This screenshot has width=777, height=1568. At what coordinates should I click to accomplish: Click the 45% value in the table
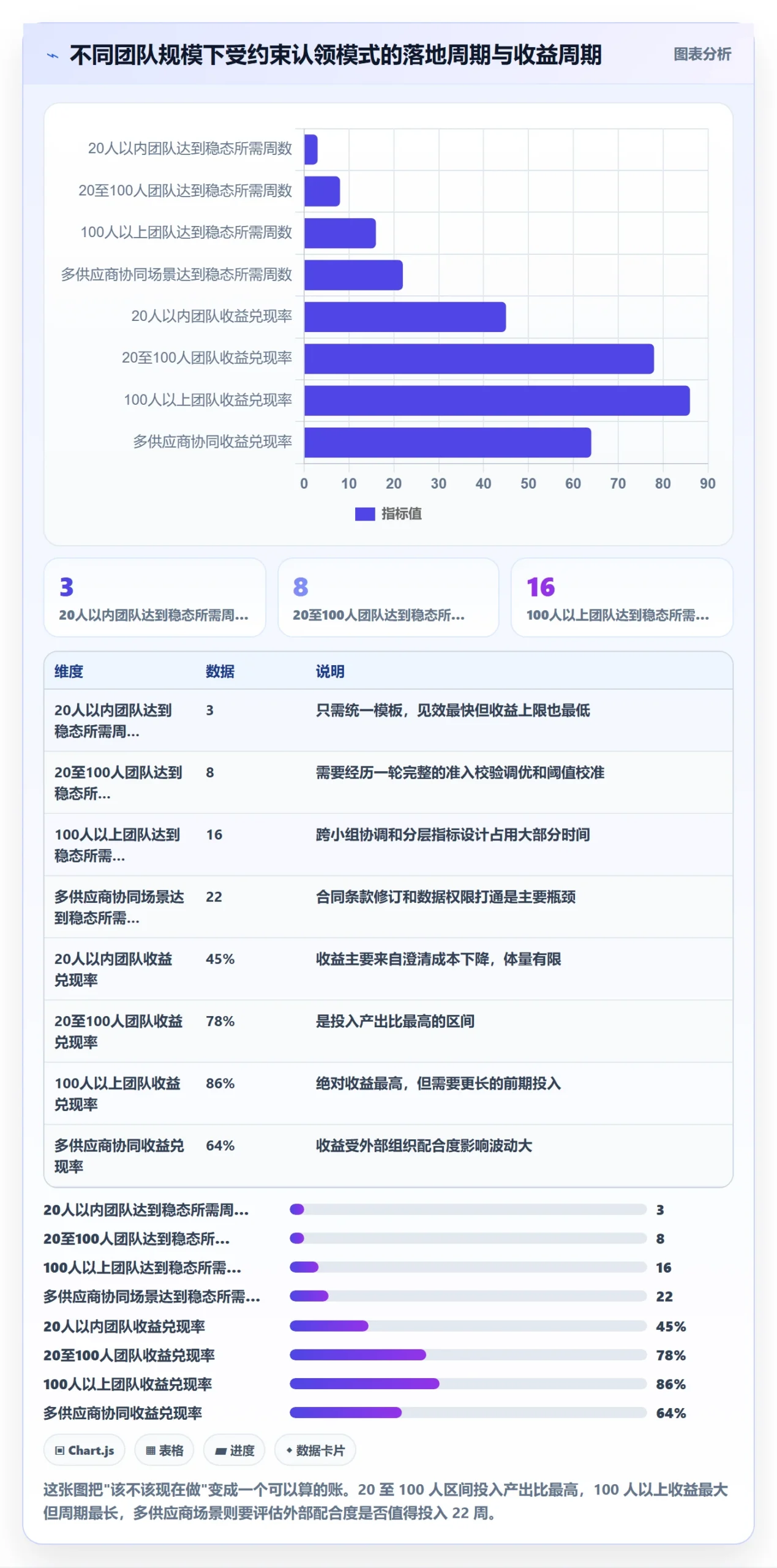click(x=220, y=959)
